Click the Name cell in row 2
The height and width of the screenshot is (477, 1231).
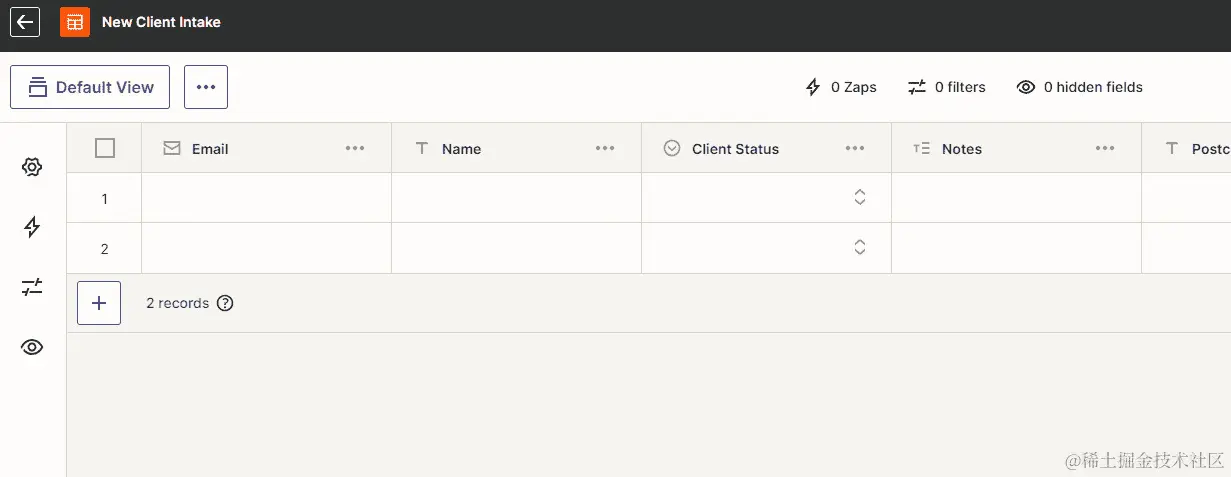point(517,248)
